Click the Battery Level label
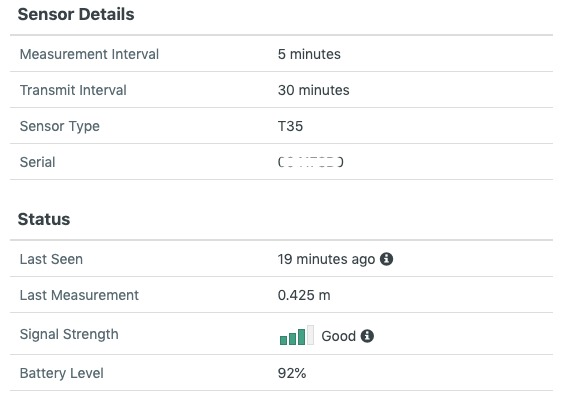The width and height of the screenshot is (568, 406). click(x=62, y=373)
